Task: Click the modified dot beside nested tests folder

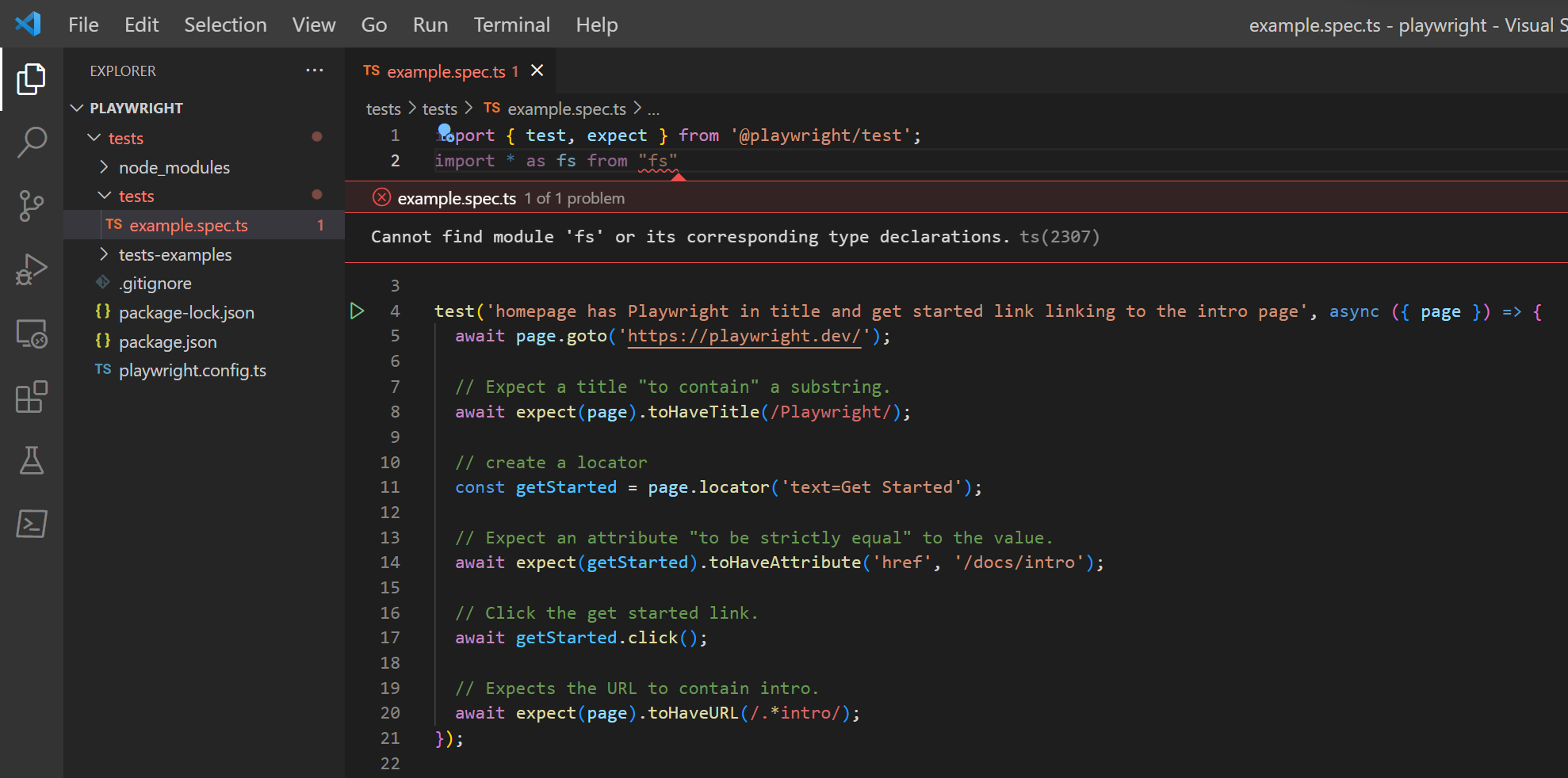Action: pos(317,195)
